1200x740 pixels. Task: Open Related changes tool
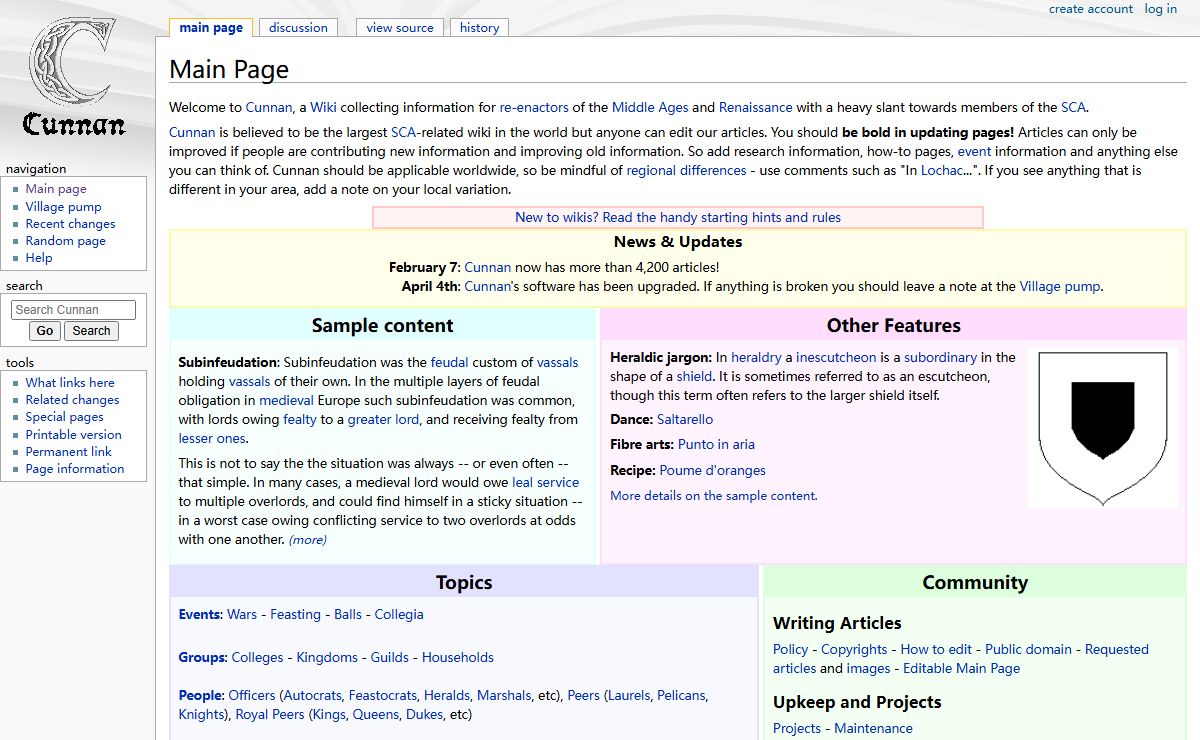[72, 400]
